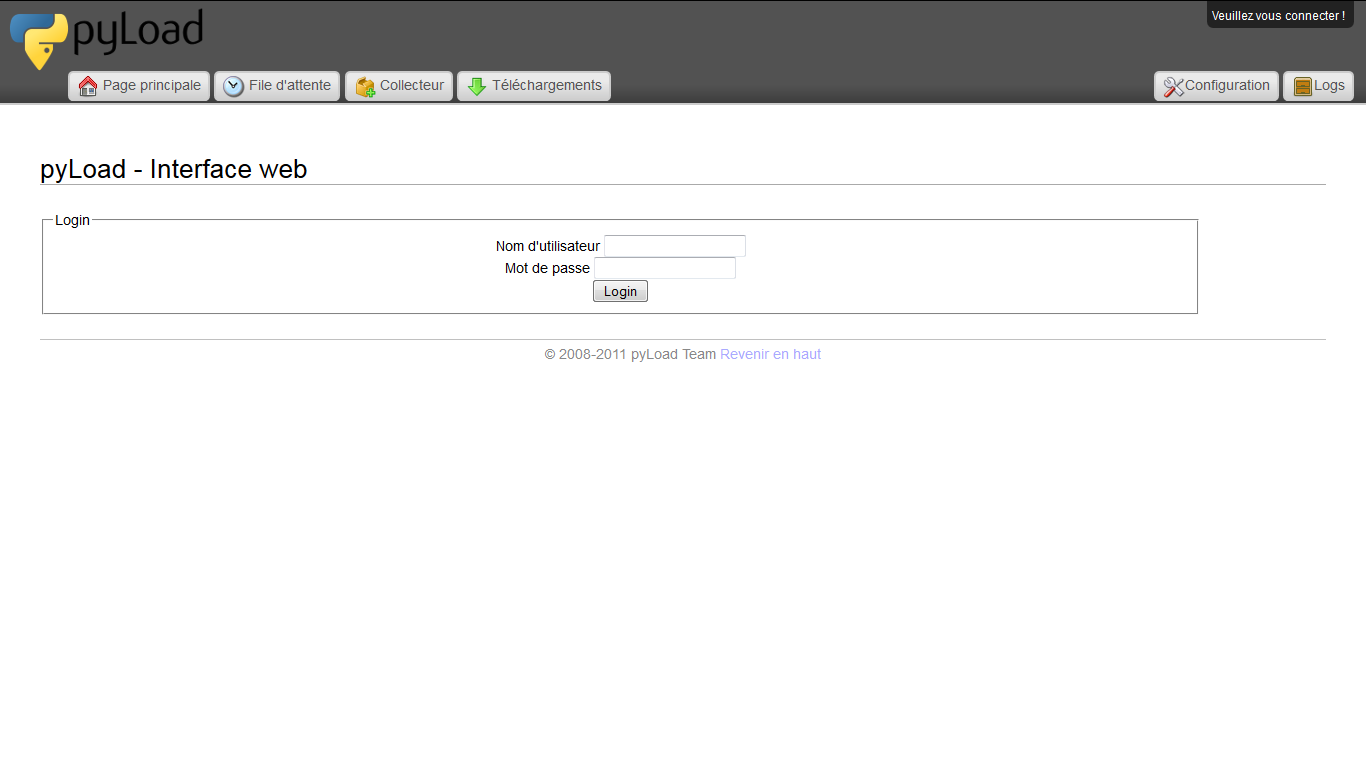The width and height of the screenshot is (1366, 768).
Task: Open Page principale via the house icon
Action: (x=88, y=86)
